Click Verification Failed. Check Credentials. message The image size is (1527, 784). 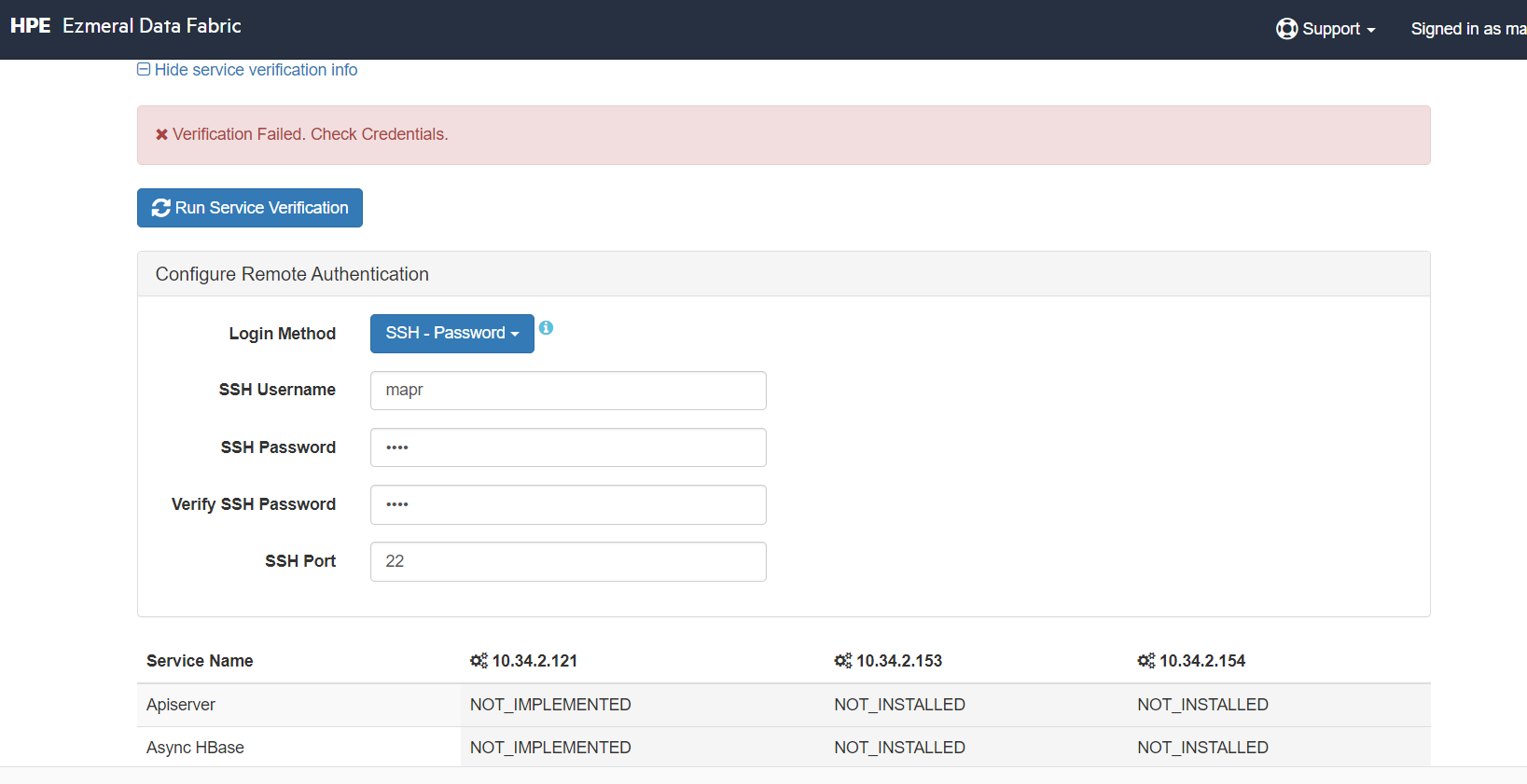tap(311, 134)
